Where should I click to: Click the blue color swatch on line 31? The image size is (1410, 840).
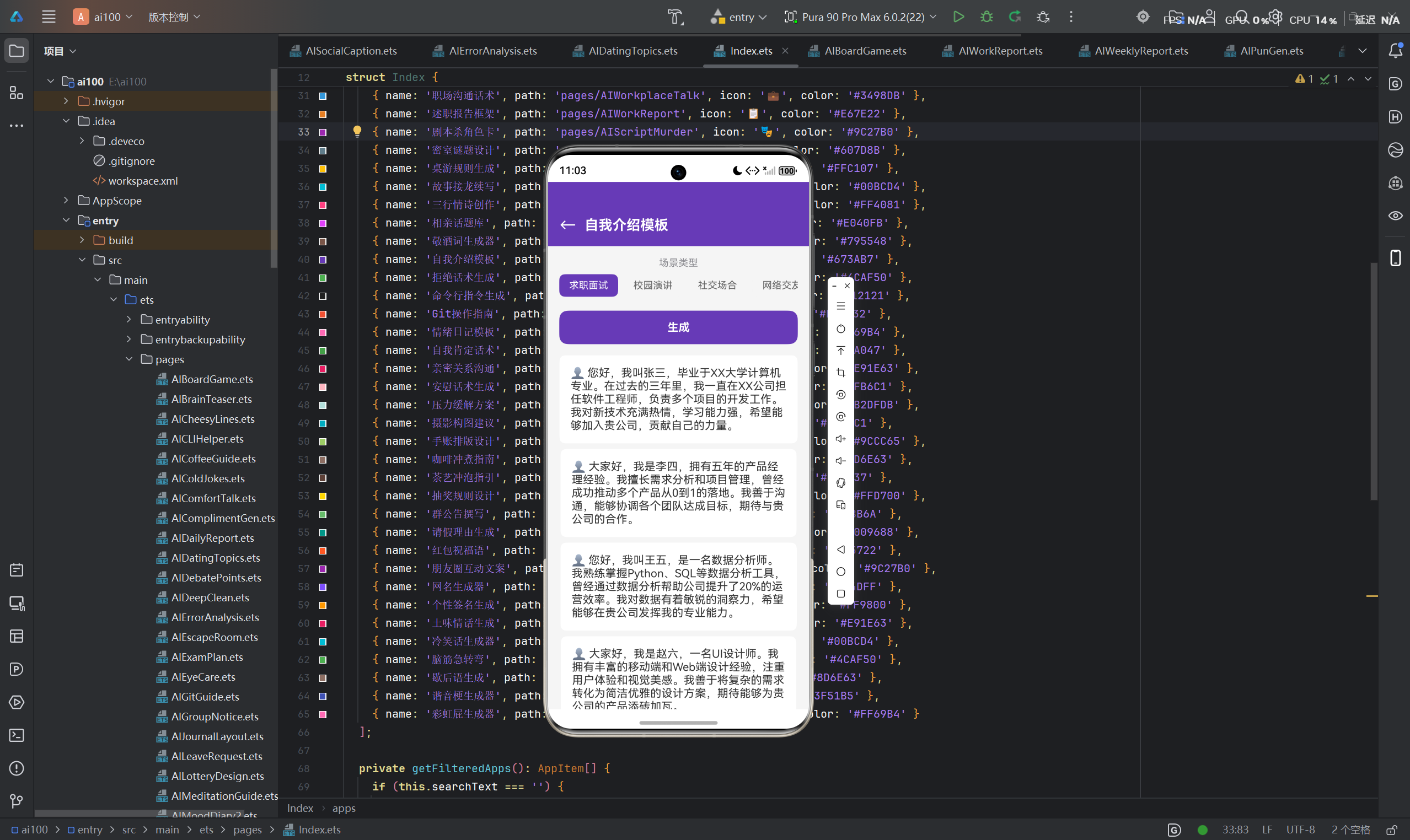coord(323,96)
